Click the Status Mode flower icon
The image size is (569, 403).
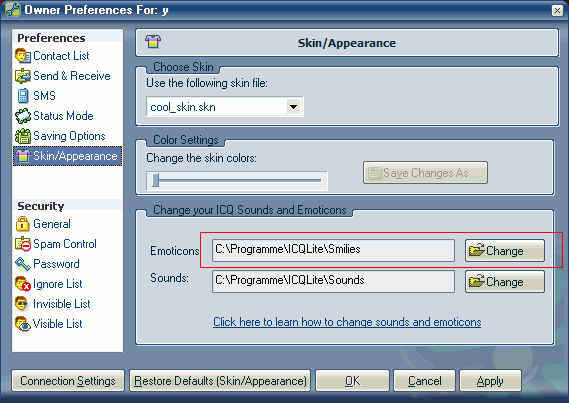22,116
